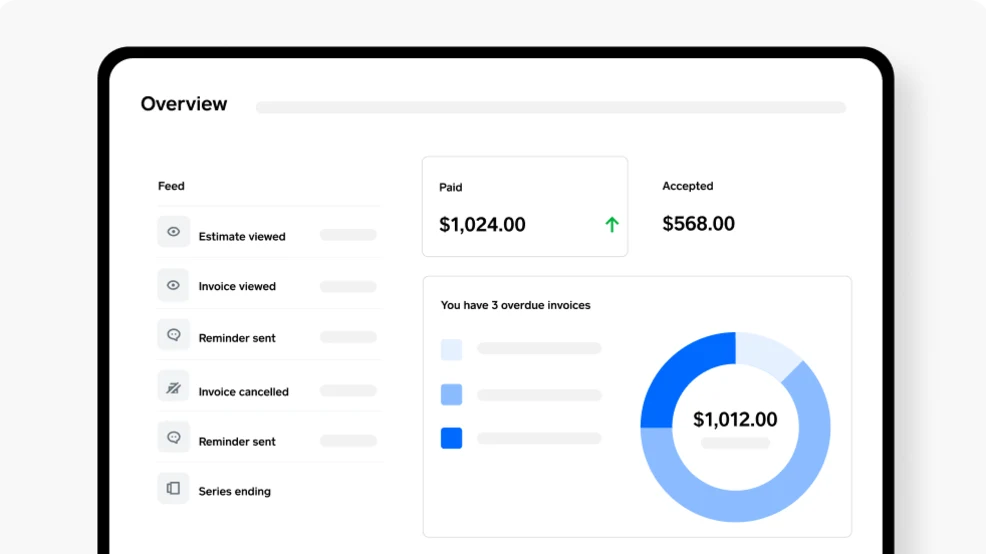Click the placeholder bar next to Overview
The height and width of the screenshot is (554, 986).
(x=551, y=108)
